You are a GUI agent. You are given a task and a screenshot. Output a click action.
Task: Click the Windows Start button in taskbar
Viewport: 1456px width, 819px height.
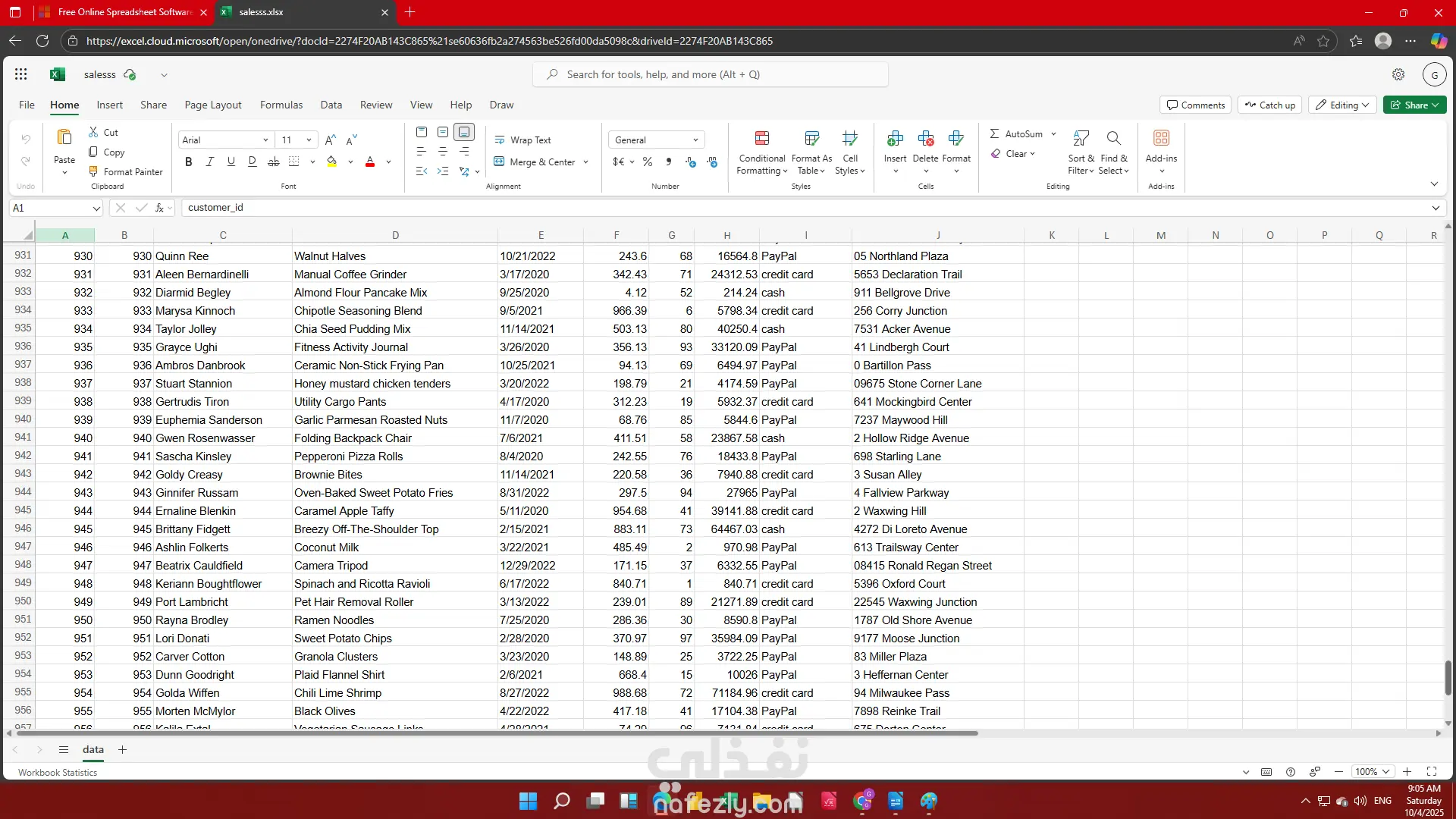click(528, 801)
